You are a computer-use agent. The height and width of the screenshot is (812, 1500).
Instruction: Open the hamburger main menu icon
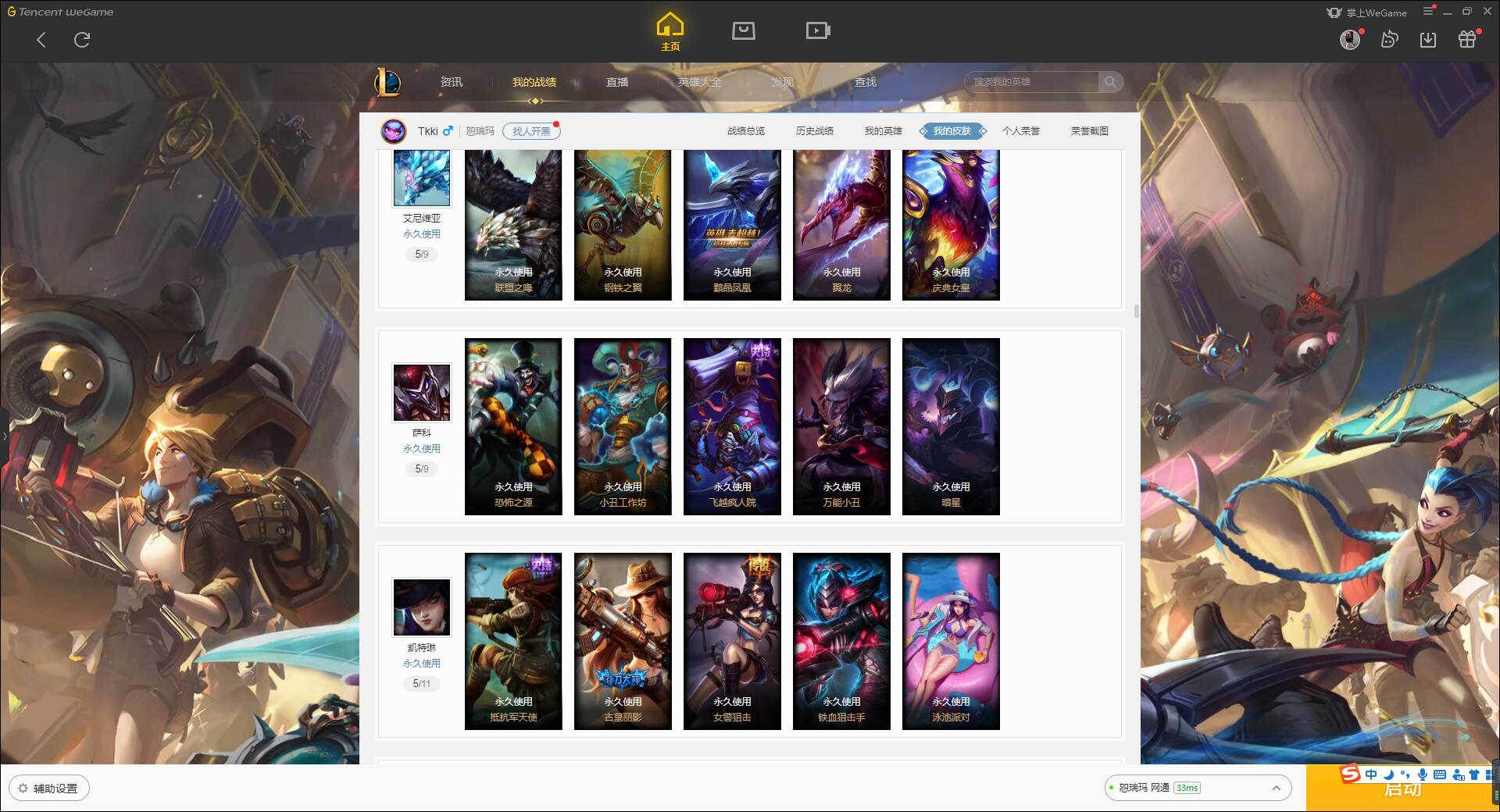1428,11
